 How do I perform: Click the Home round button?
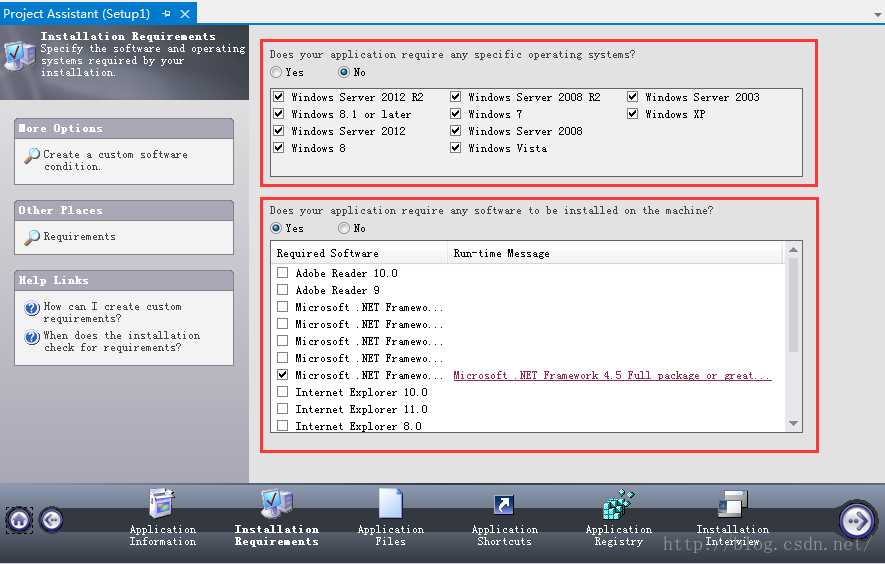point(19,519)
